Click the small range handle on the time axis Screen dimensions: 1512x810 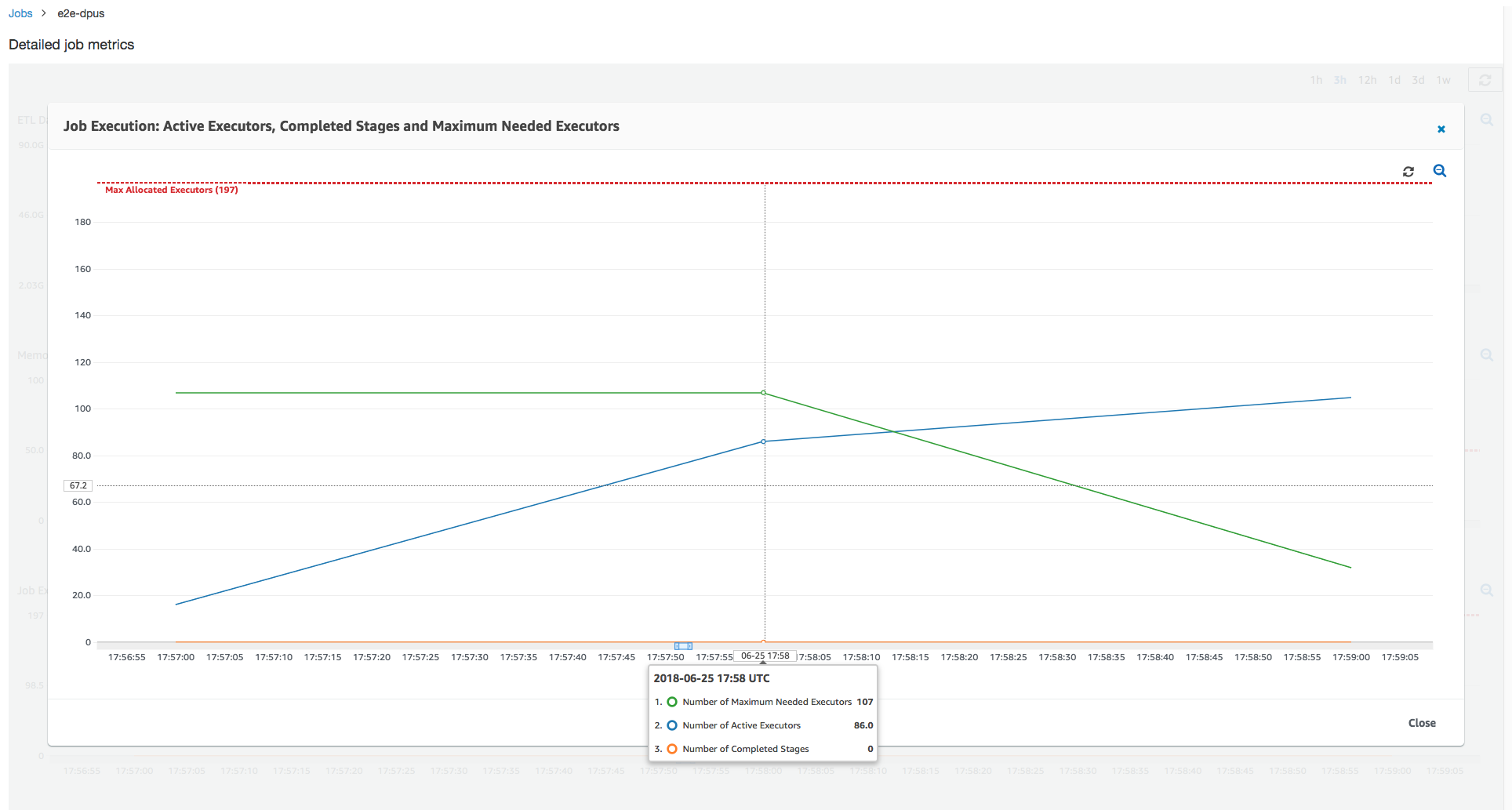pyautogui.click(x=683, y=646)
